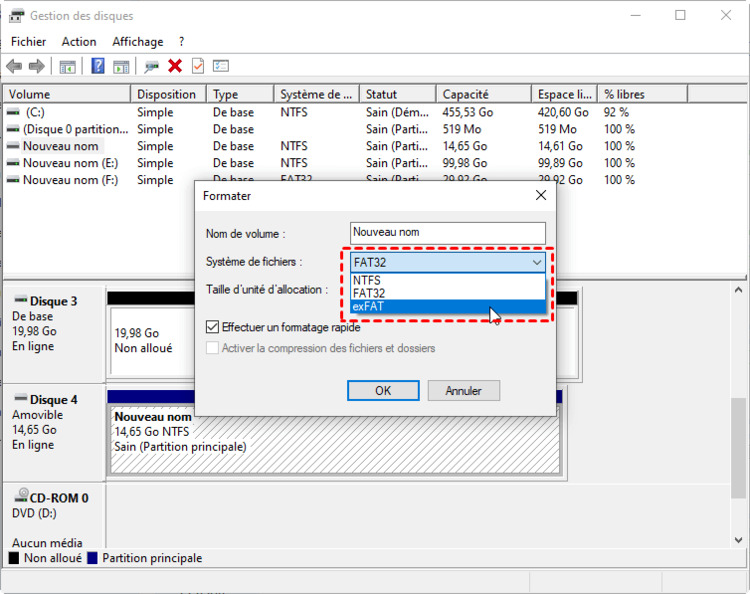750x594 pixels.
Task: Maximize the Gestion des disques window
Action: pyautogui.click(x=680, y=15)
